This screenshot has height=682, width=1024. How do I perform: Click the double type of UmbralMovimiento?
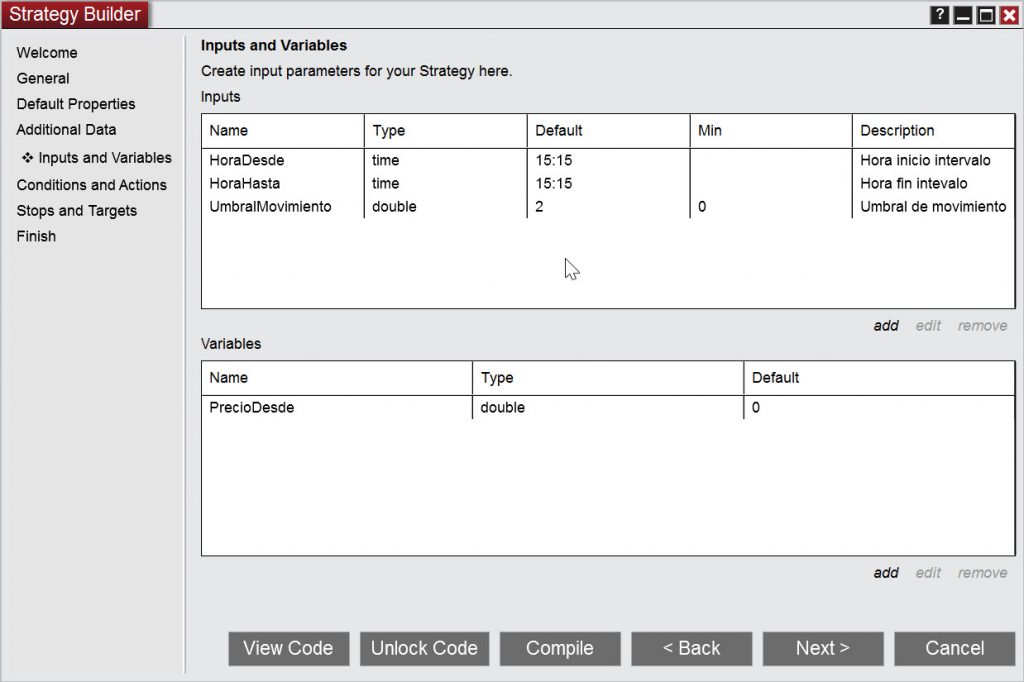[x=394, y=206]
